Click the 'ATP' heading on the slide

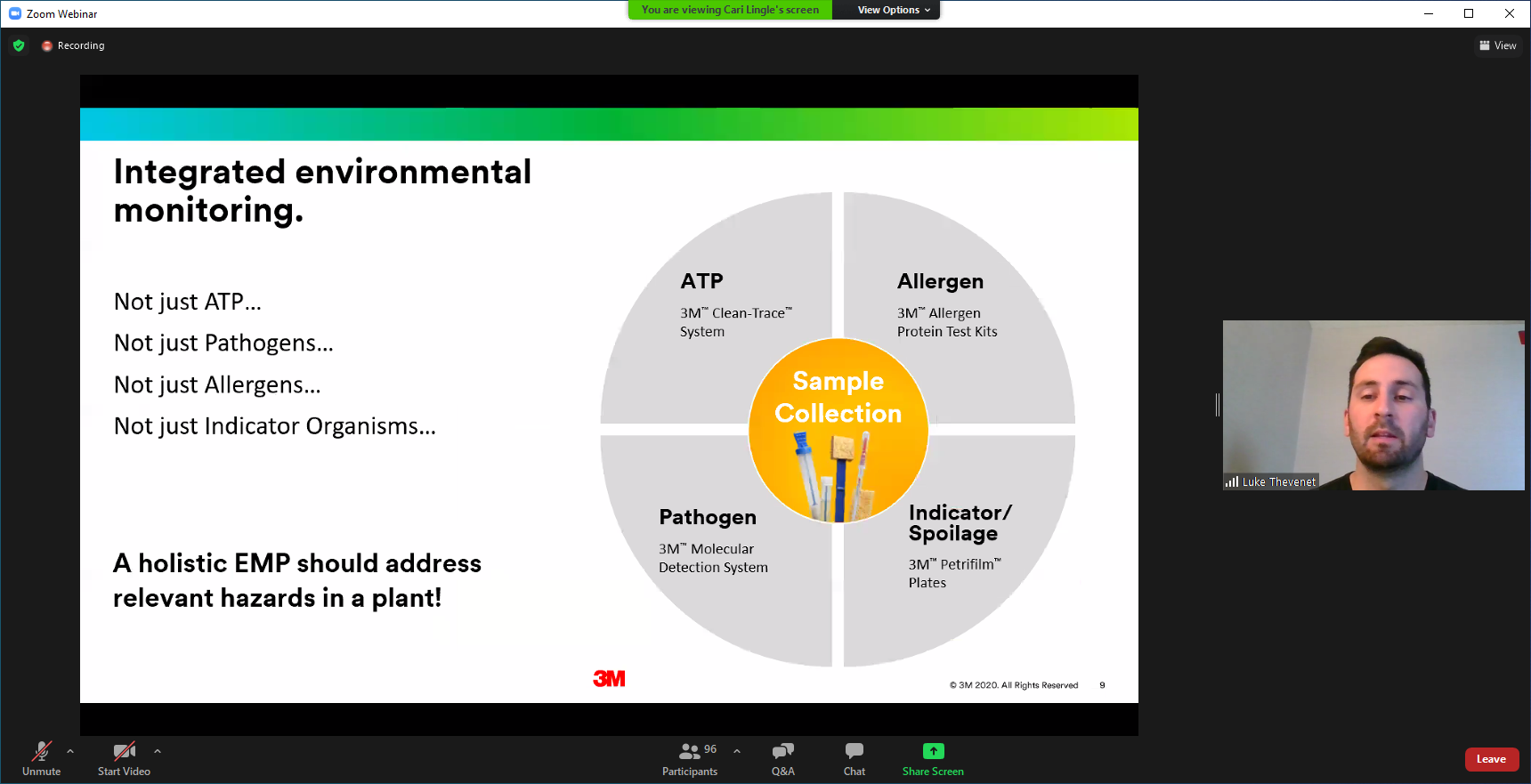701,281
